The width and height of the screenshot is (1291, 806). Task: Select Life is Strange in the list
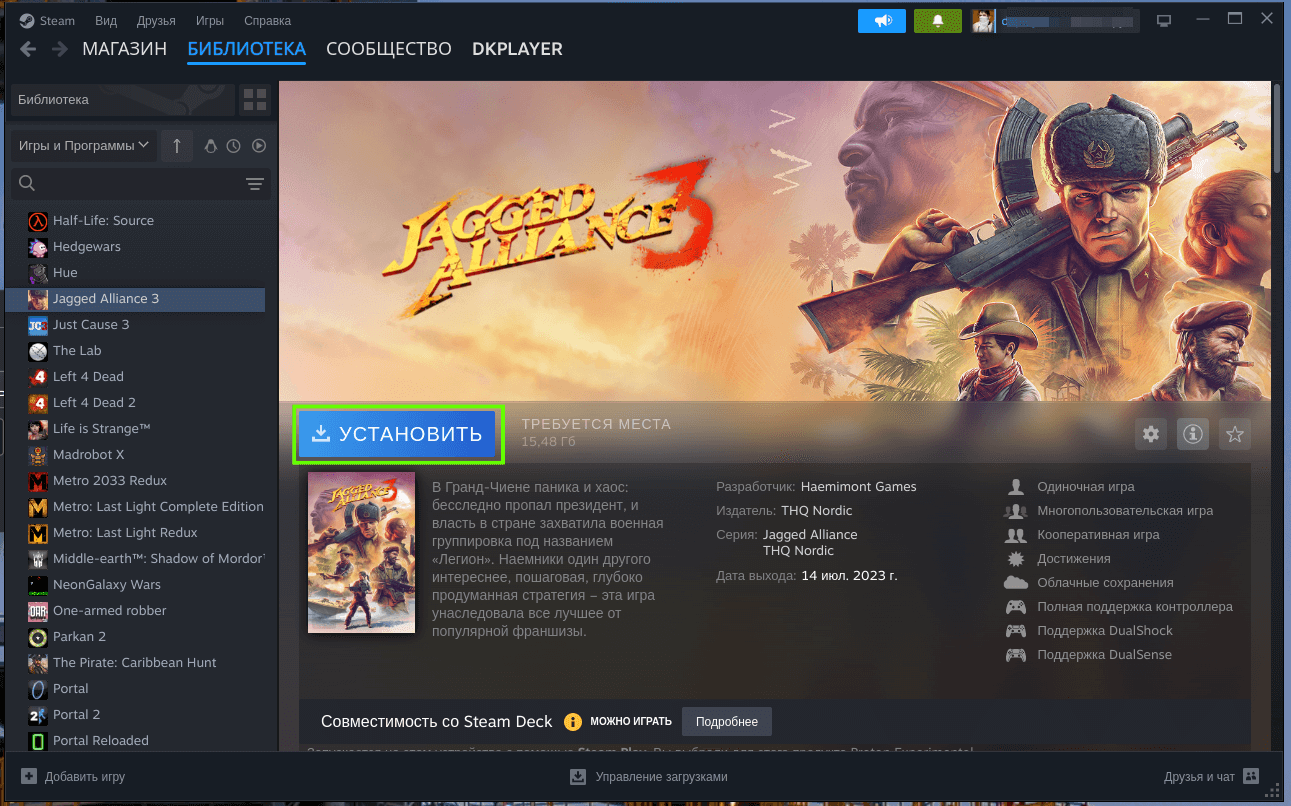coord(135,429)
